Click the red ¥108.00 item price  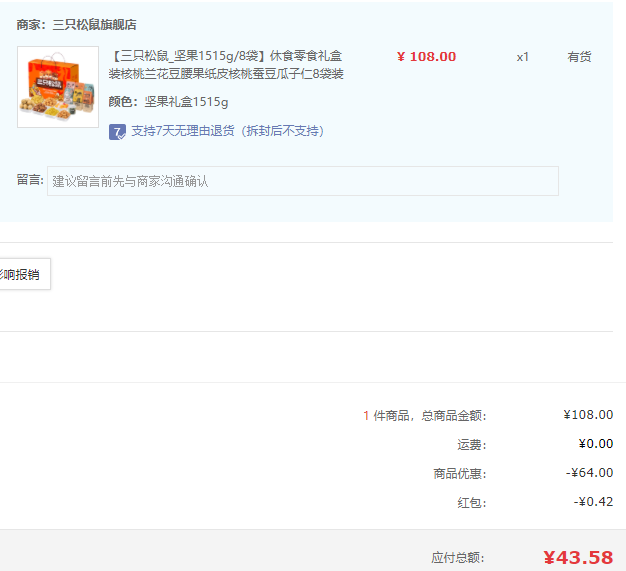click(426, 57)
